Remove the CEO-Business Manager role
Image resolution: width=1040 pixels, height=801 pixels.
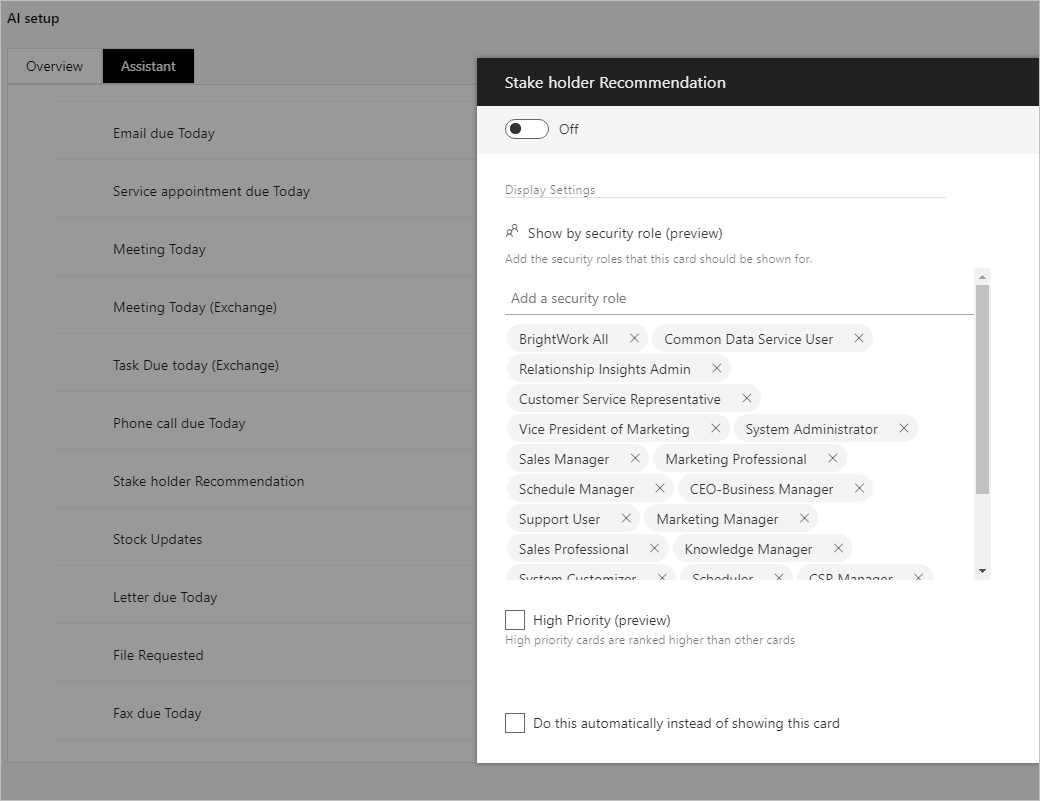click(859, 488)
